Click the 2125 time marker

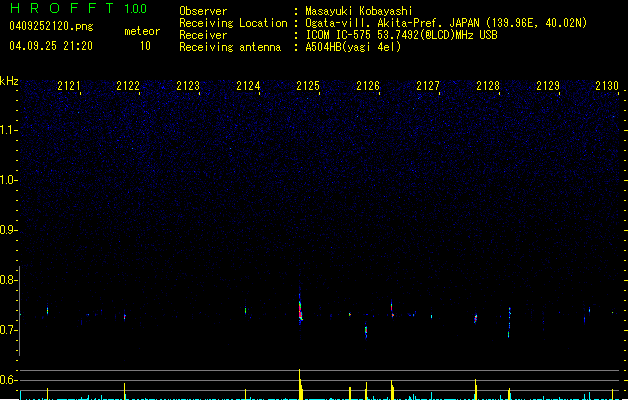(308, 86)
